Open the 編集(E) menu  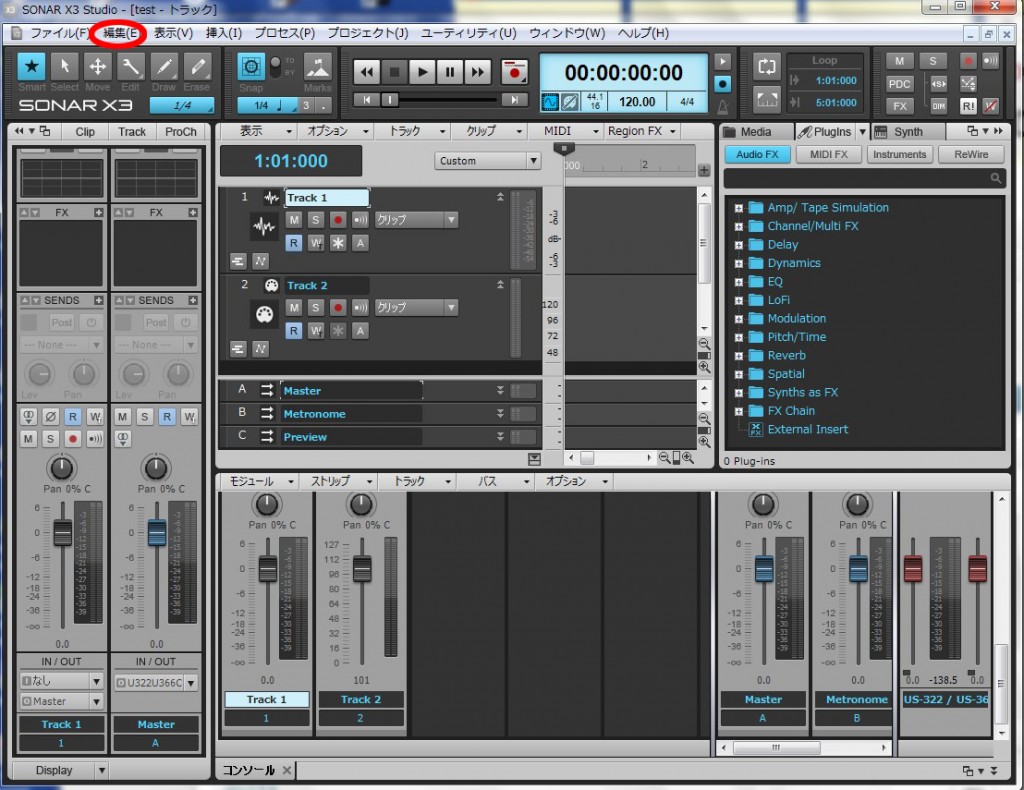coord(121,33)
